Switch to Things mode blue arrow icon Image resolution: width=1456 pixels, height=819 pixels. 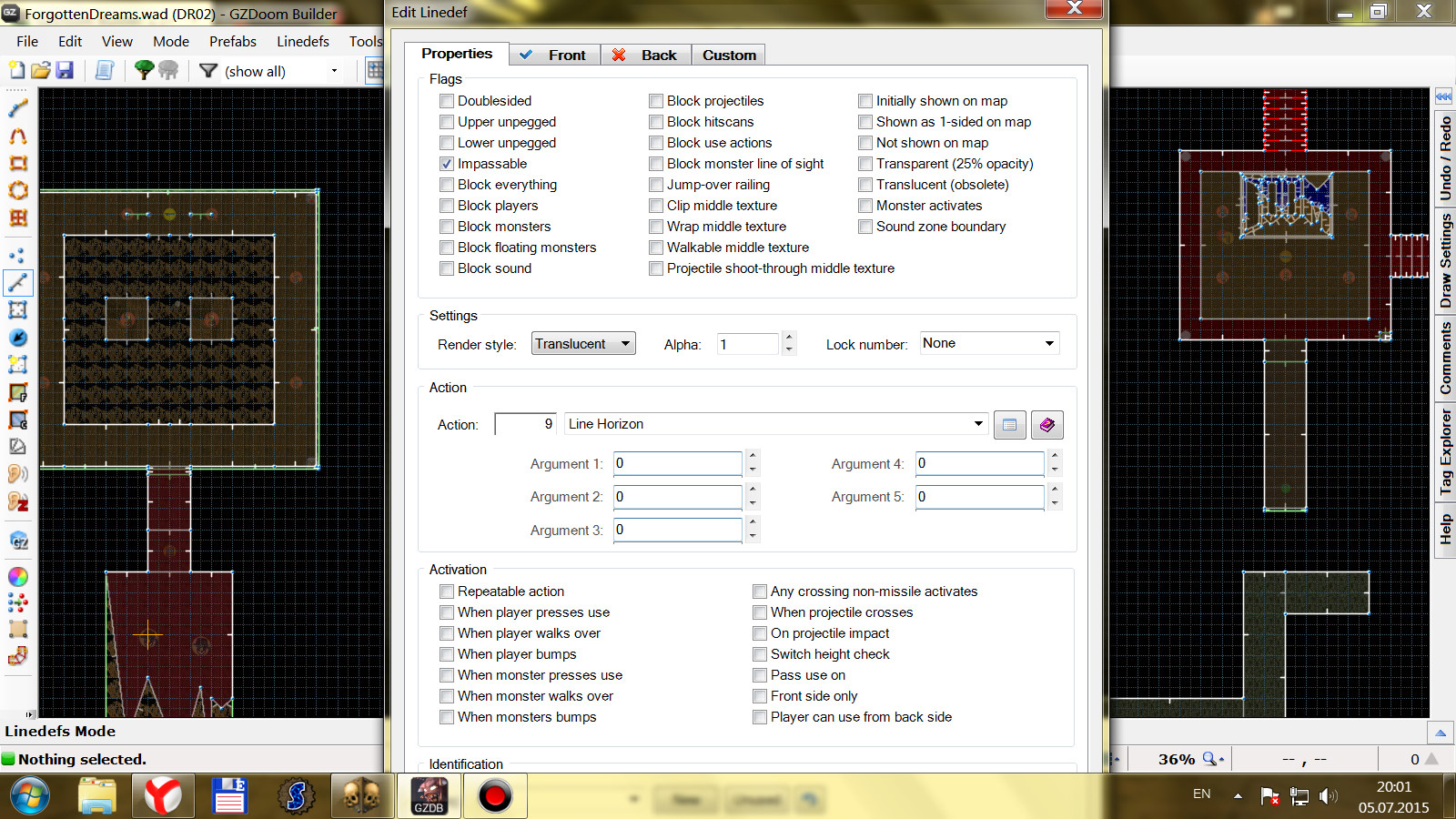point(17,338)
